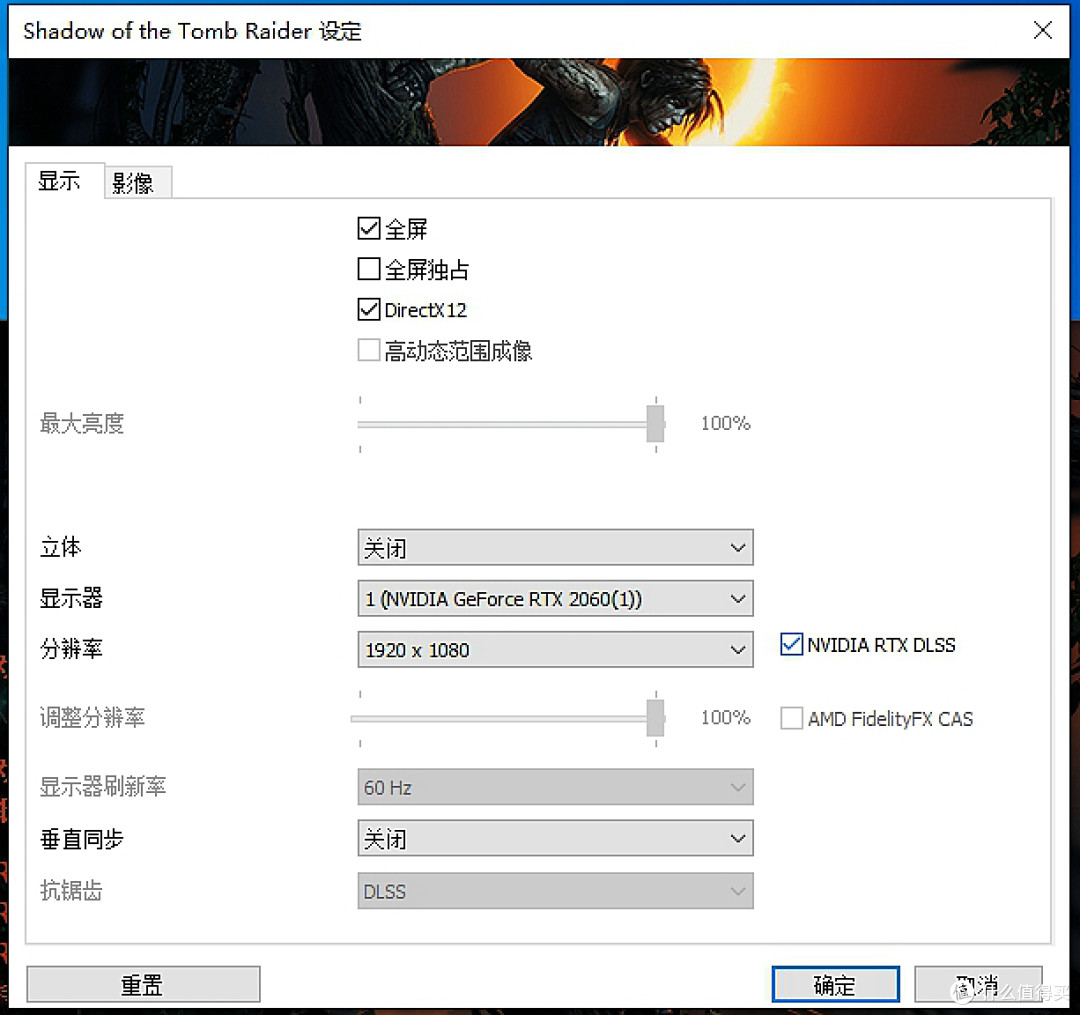Confirm settings with the 确定 button

835,984
